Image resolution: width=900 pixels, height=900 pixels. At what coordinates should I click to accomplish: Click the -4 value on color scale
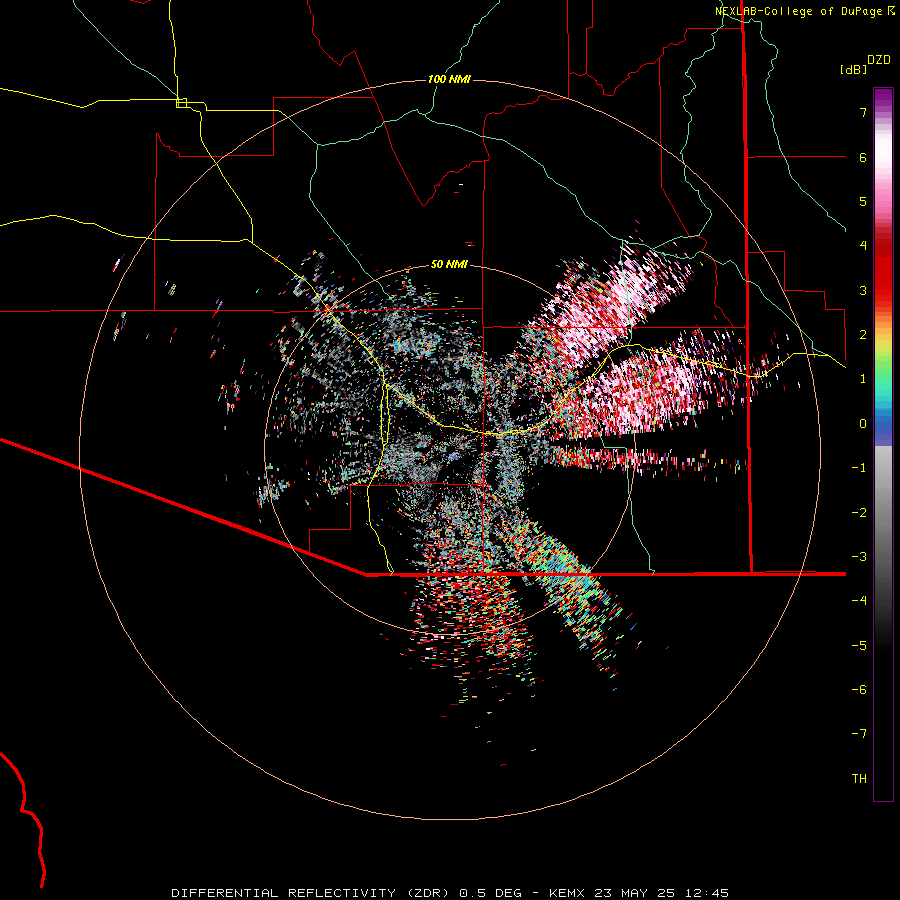pyautogui.click(x=859, y=601)
